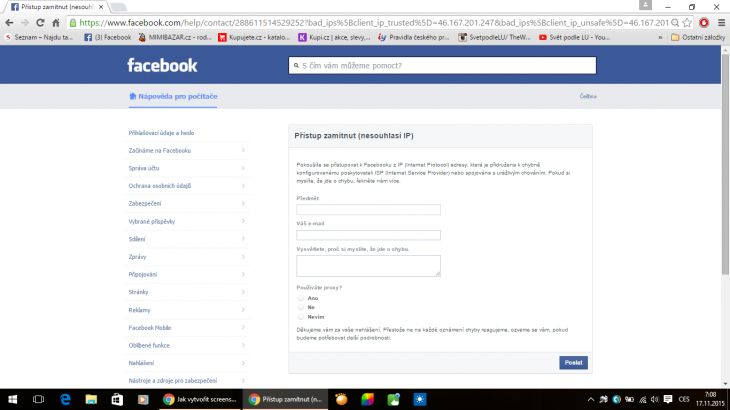Switch to Přístup zamítnut browser tab
The height and width of the screenshot is (410, 730).
(57, 7)
